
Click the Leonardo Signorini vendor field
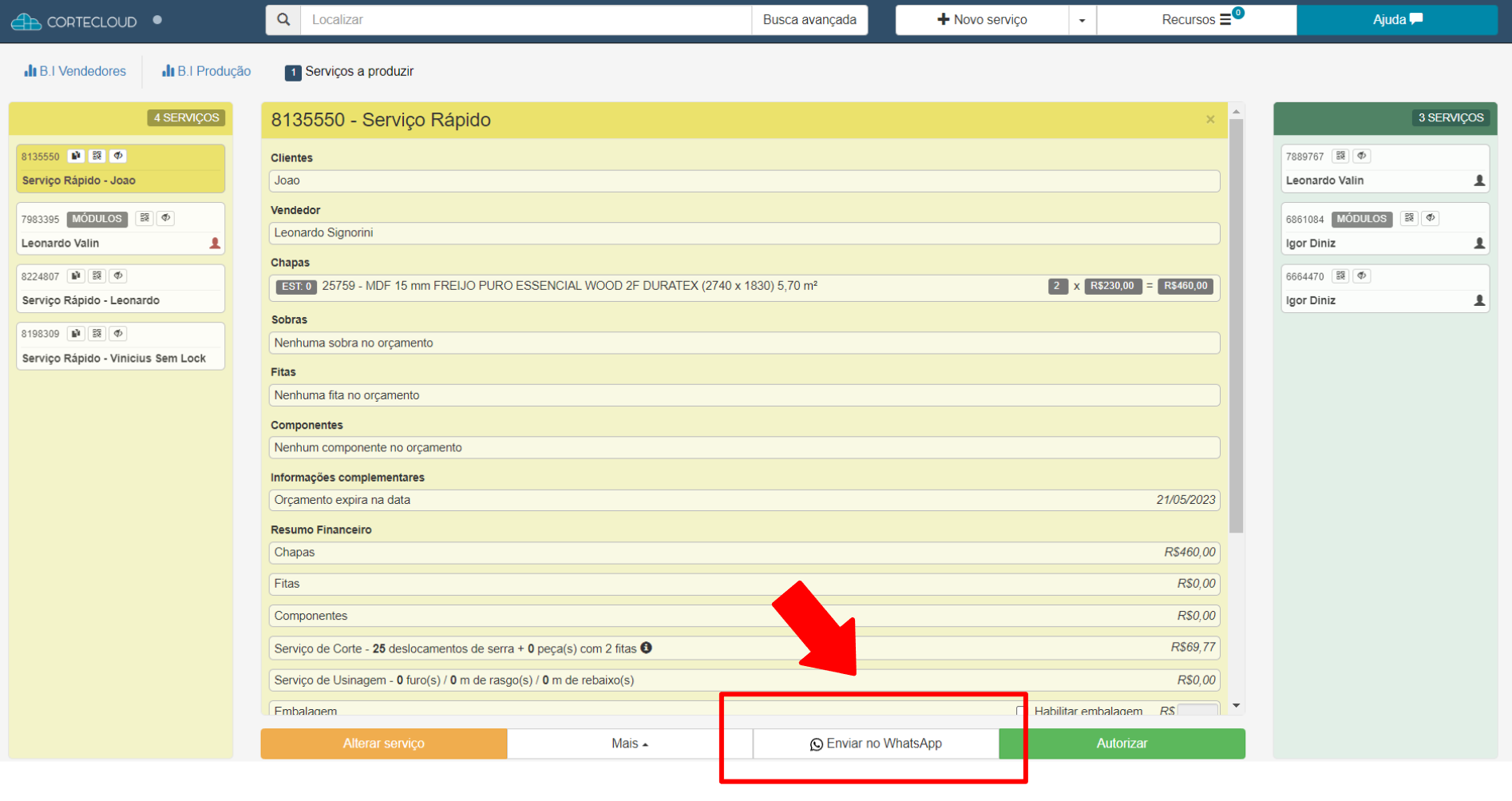(744, 233)
